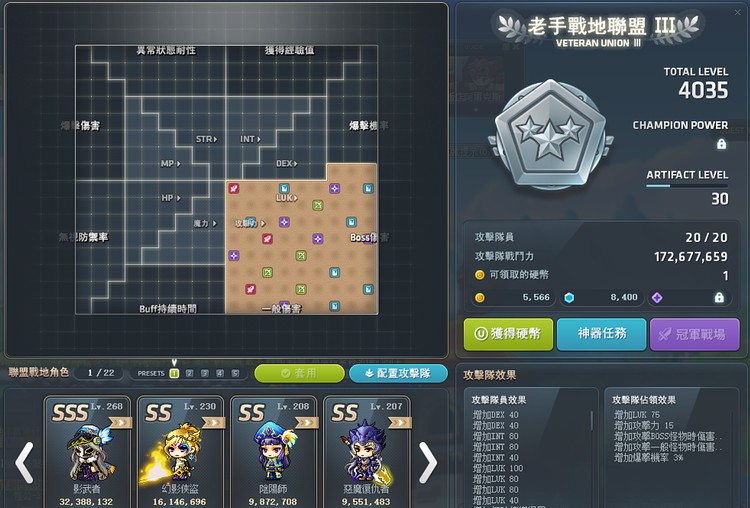750x508 pixels.
Task: Click the silver three-star union rank emblem
Action: coord(550,133)
